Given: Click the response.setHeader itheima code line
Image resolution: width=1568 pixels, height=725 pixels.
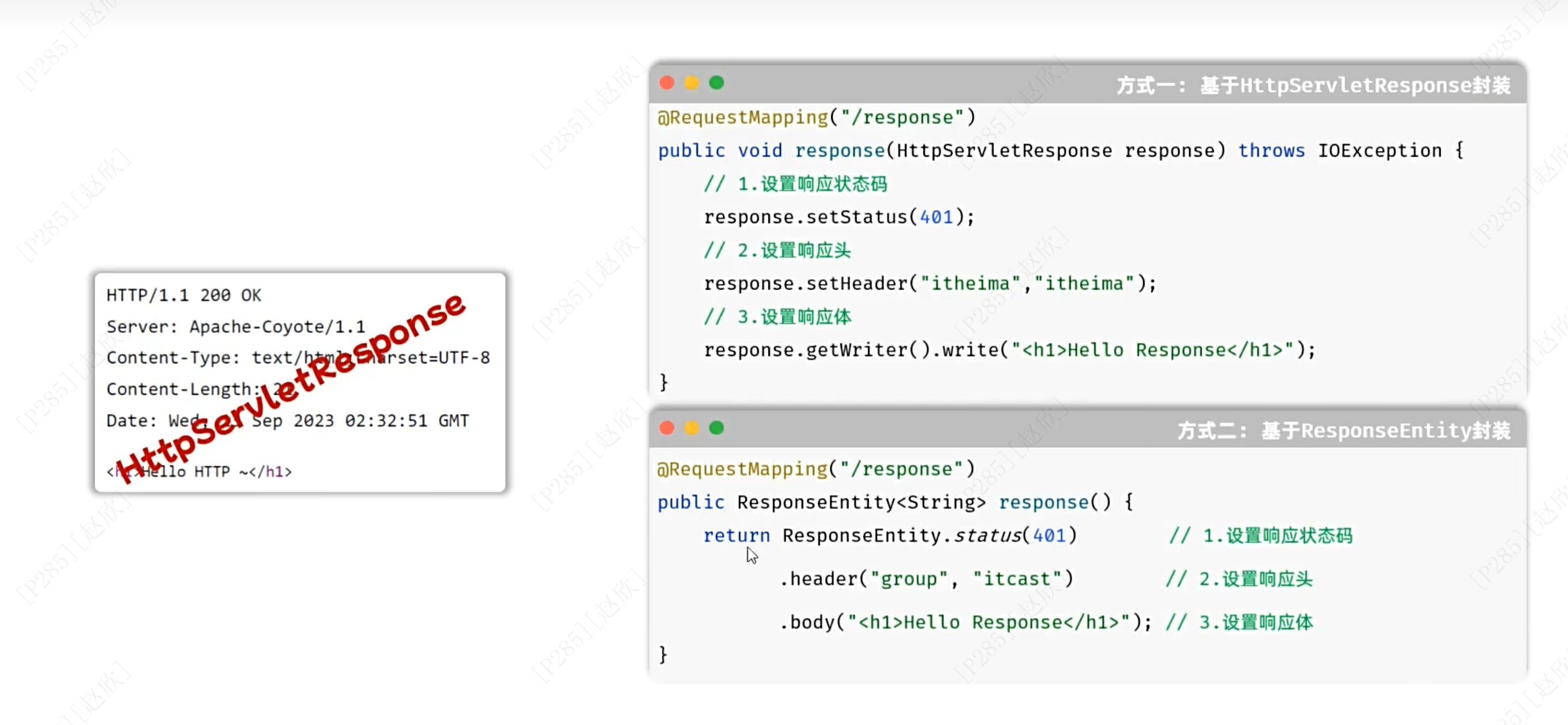Looking at the screenshot, I should [929, 284].
